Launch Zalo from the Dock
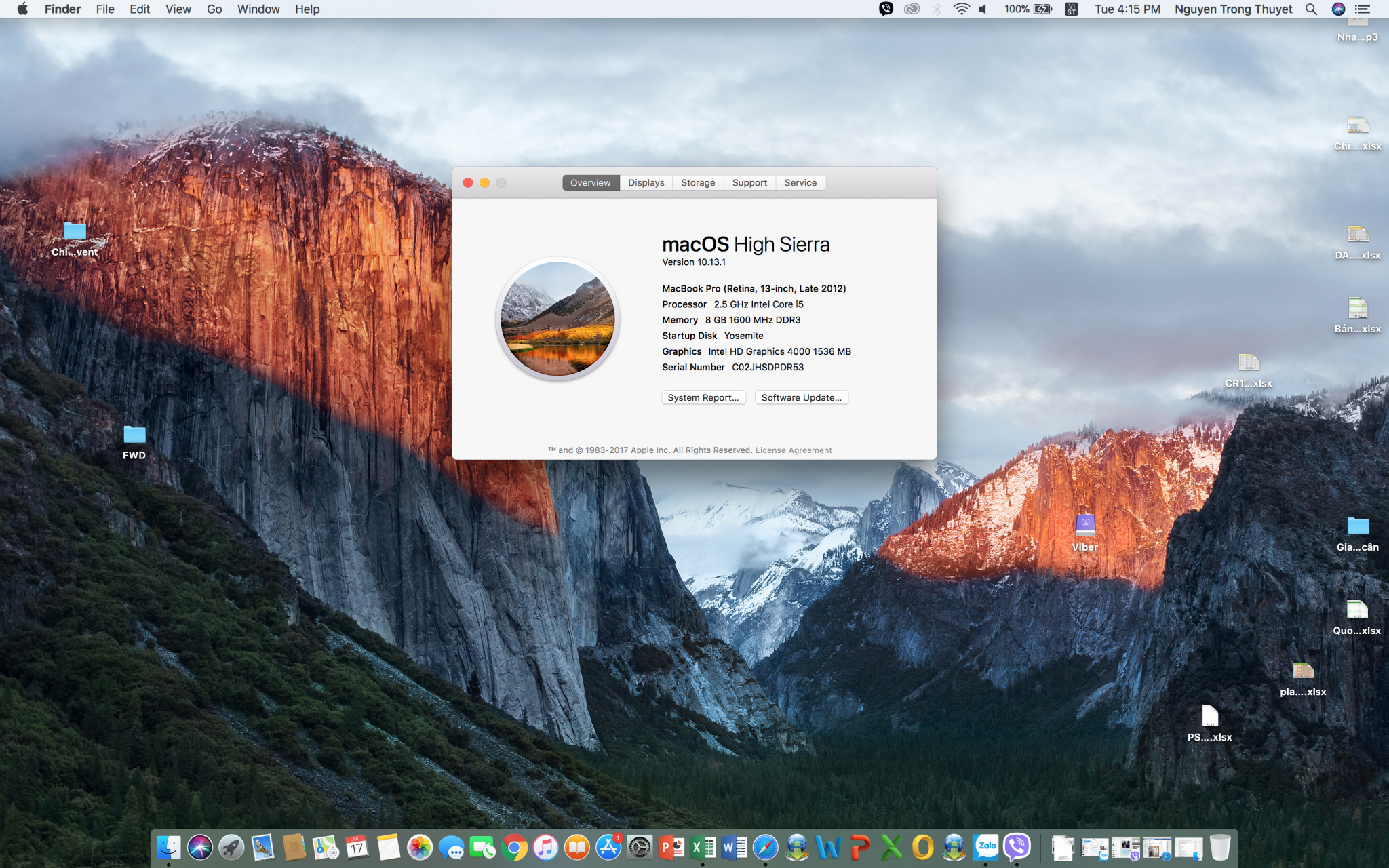1389x868 pixels. click(x=986, y=847)
